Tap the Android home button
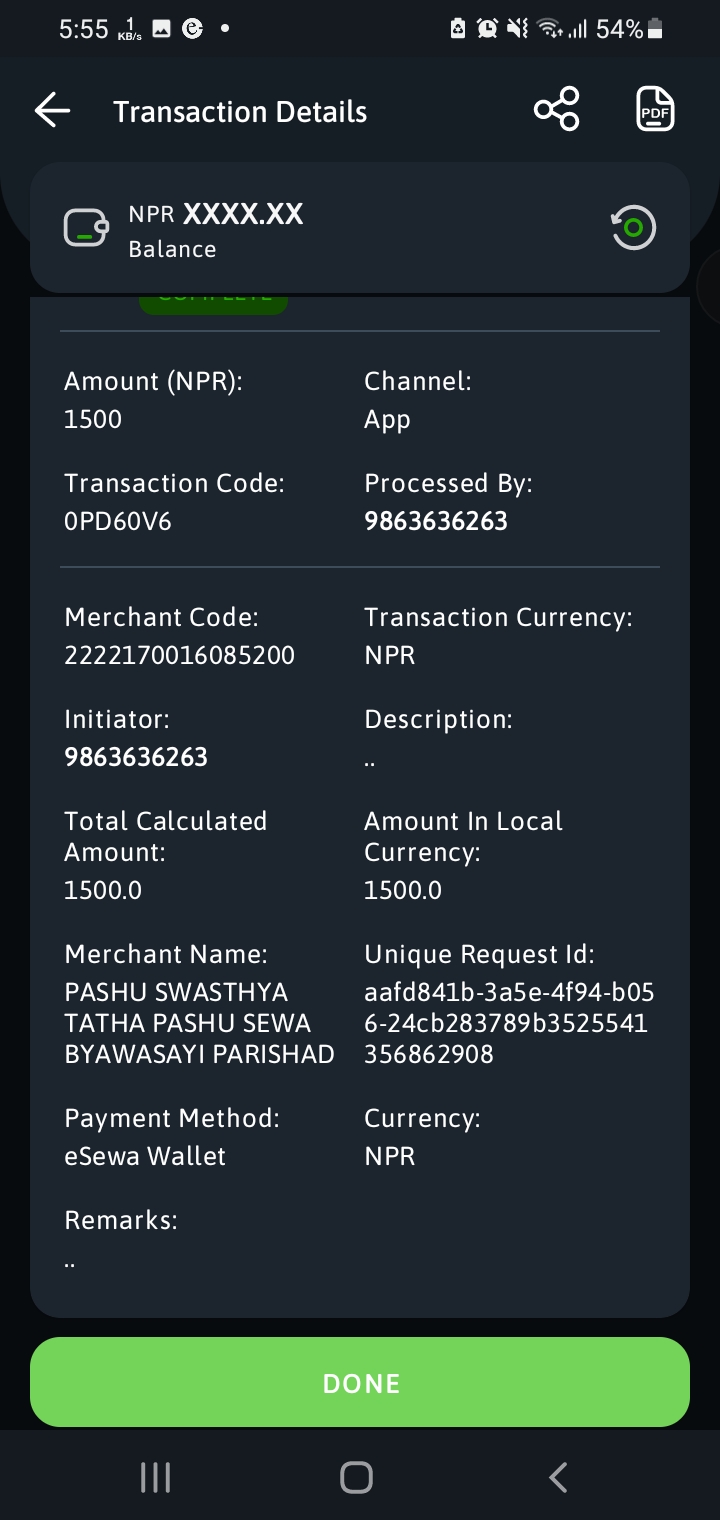720x1520 pixels. [356, 1477]
